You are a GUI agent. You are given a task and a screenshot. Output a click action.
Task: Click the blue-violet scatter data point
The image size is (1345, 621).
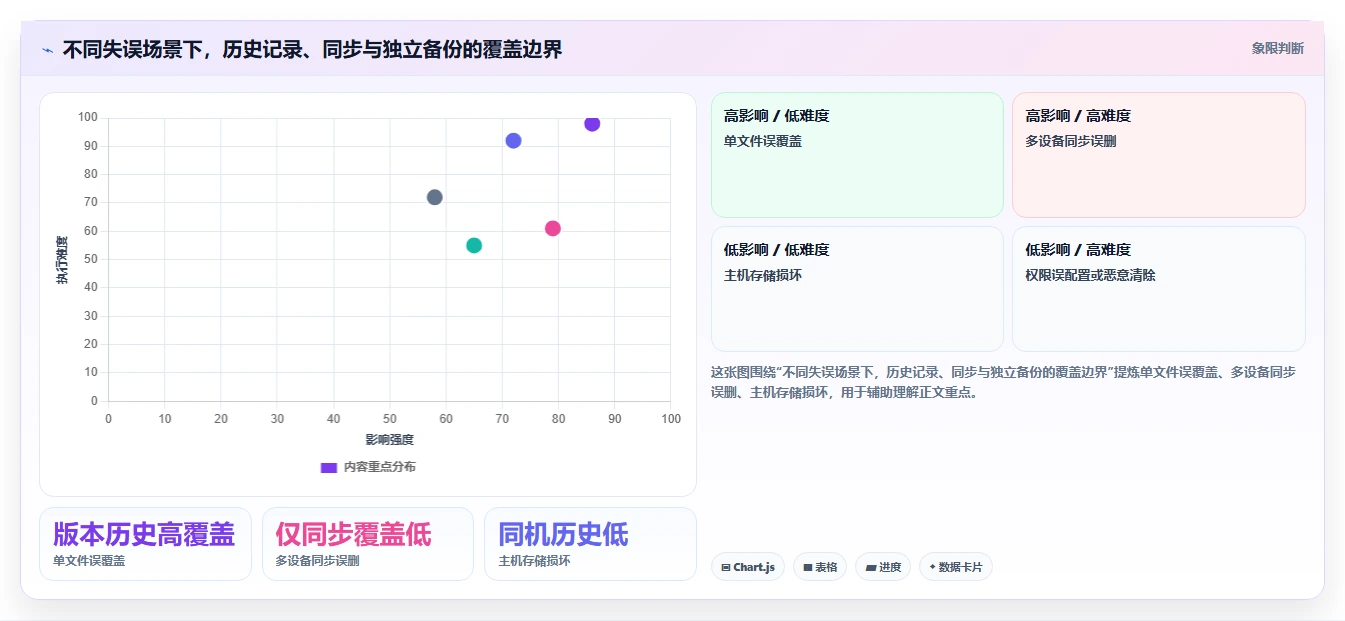pyautogui.click(x=513, y=141)
